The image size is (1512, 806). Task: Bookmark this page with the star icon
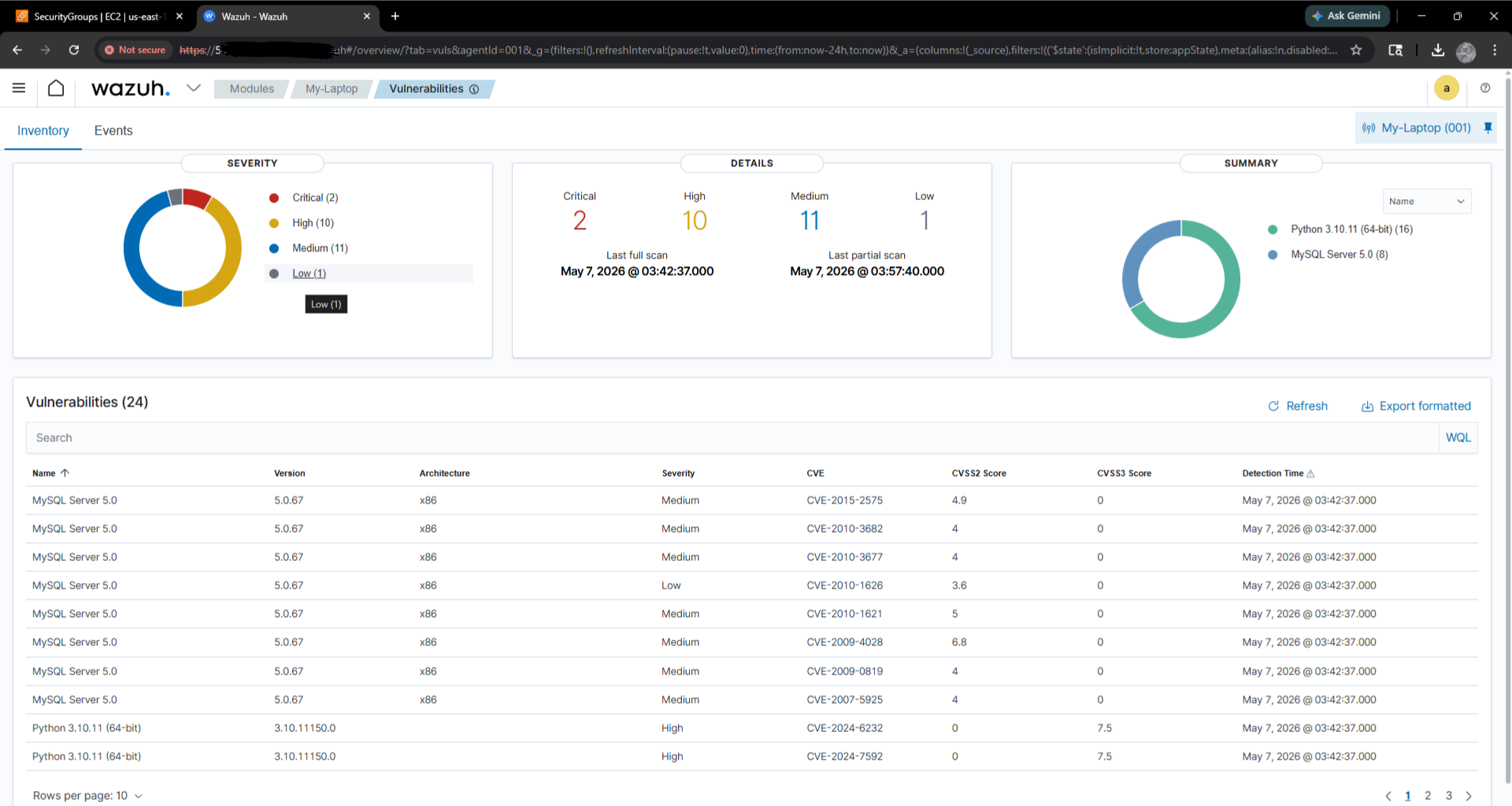tap(1356, 50)
